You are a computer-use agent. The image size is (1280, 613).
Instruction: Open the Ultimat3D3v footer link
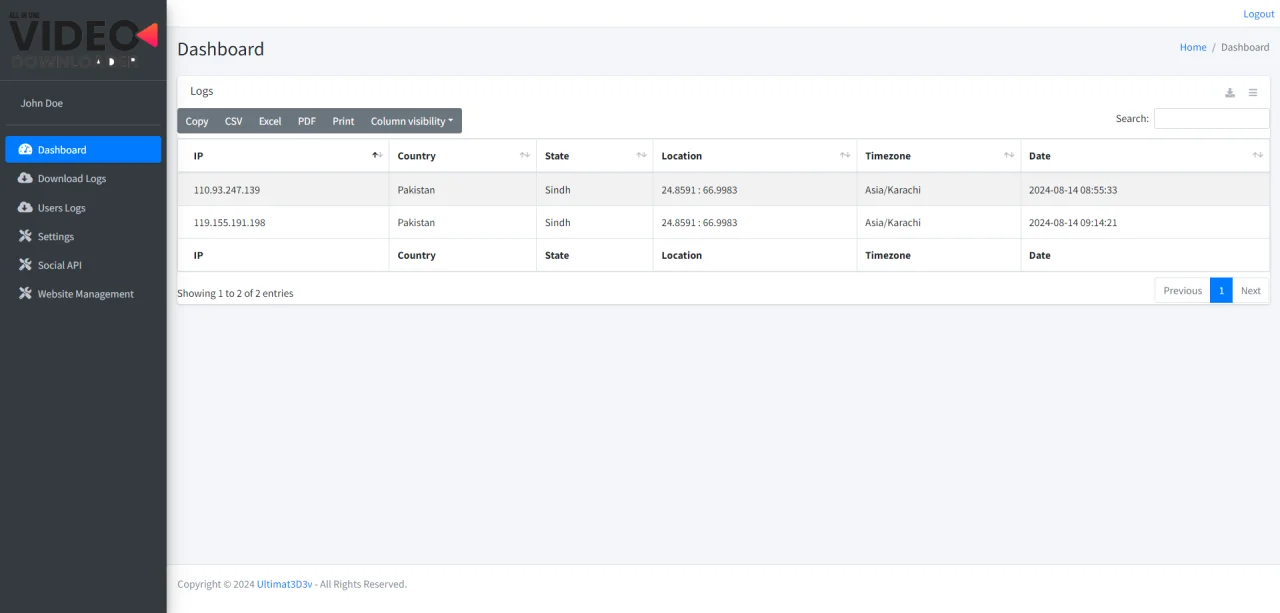284,584
